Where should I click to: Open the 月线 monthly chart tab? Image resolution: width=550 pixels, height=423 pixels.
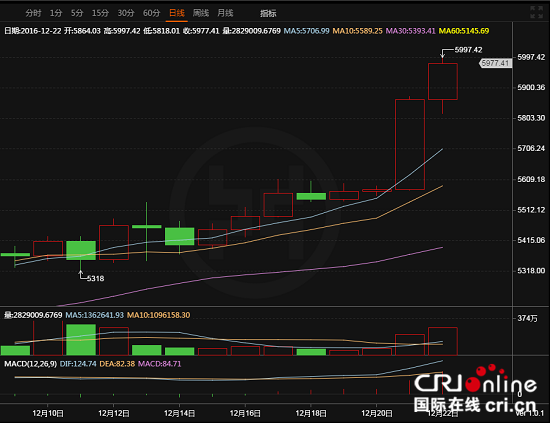[x=225, y=13]
